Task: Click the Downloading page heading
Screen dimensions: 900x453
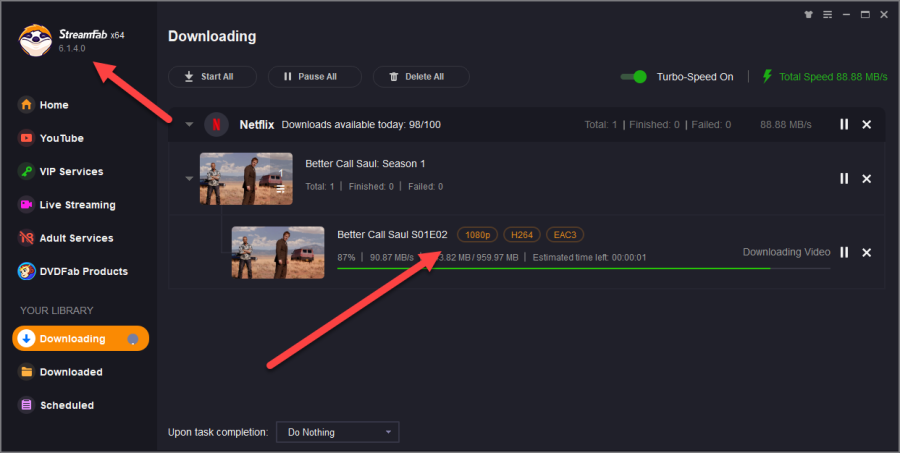Action: (x=212, y=36)
